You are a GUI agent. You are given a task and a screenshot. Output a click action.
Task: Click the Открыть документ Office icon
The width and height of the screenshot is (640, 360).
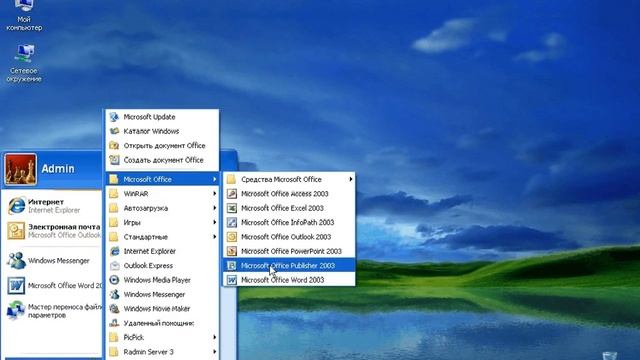[114, 145]
